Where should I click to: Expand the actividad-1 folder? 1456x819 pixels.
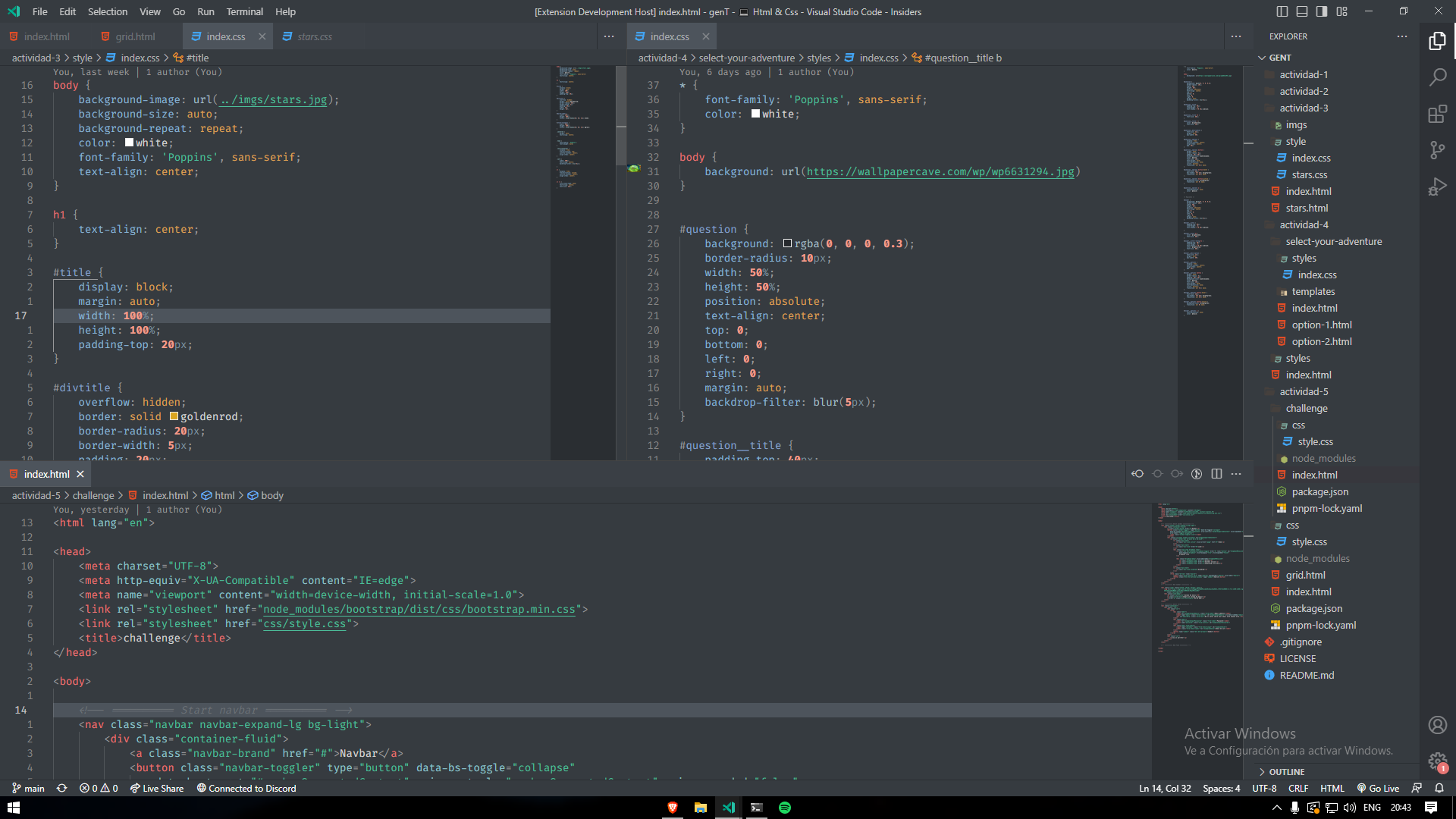(1303, 74)
